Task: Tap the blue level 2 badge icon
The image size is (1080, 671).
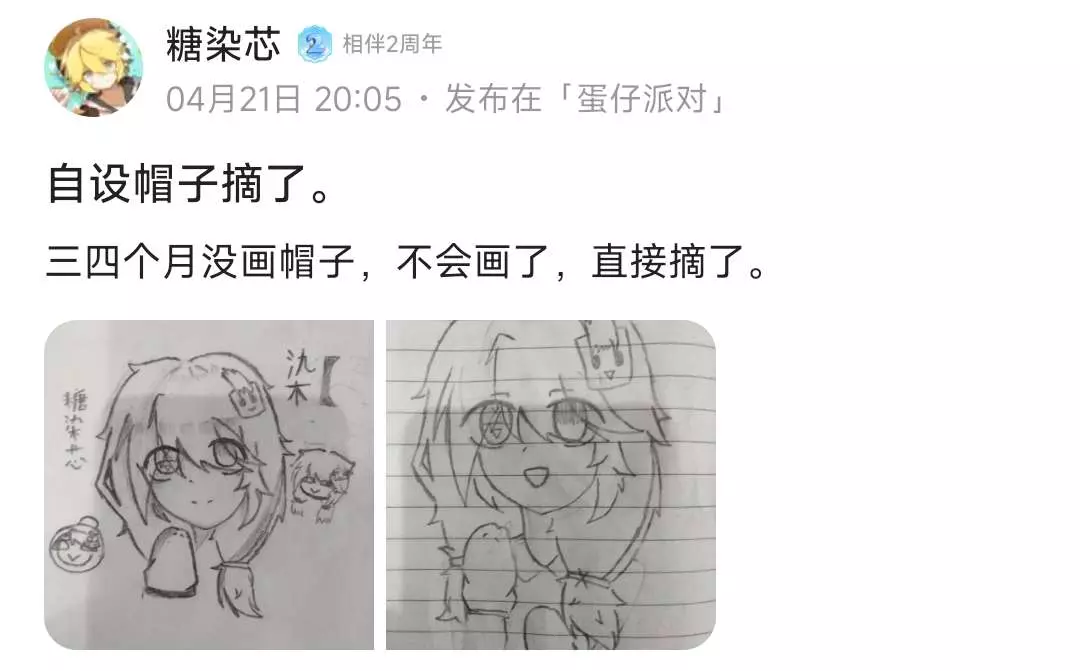Action: tap(314, 45)
